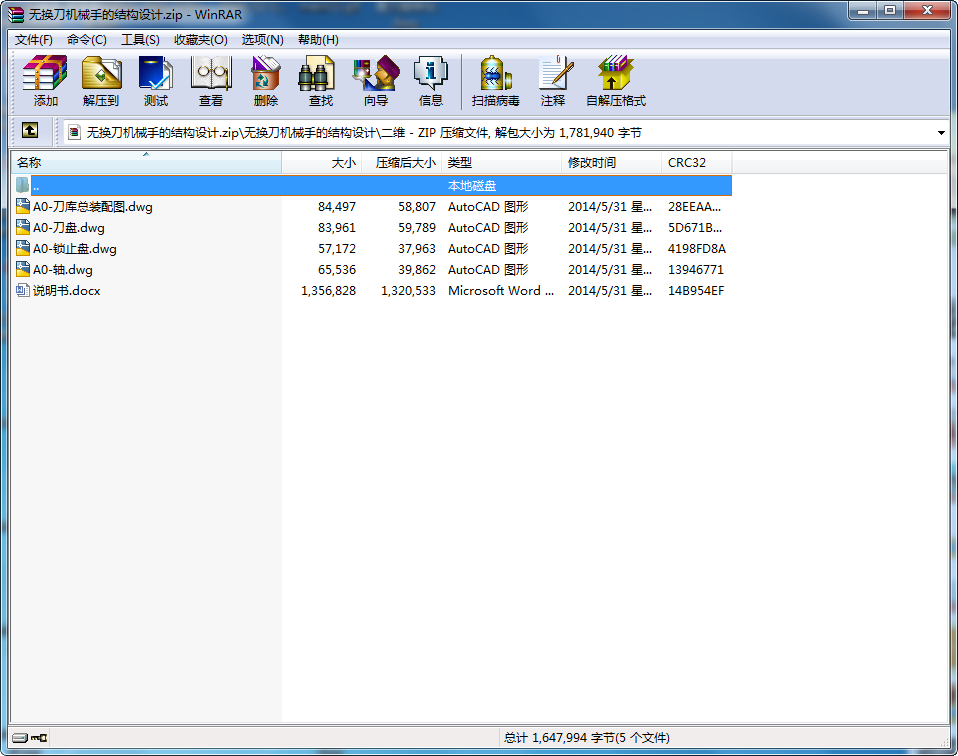Go up one folder level button
The width and height of the screenshot is (958, 756).
[x=31, y=131]
